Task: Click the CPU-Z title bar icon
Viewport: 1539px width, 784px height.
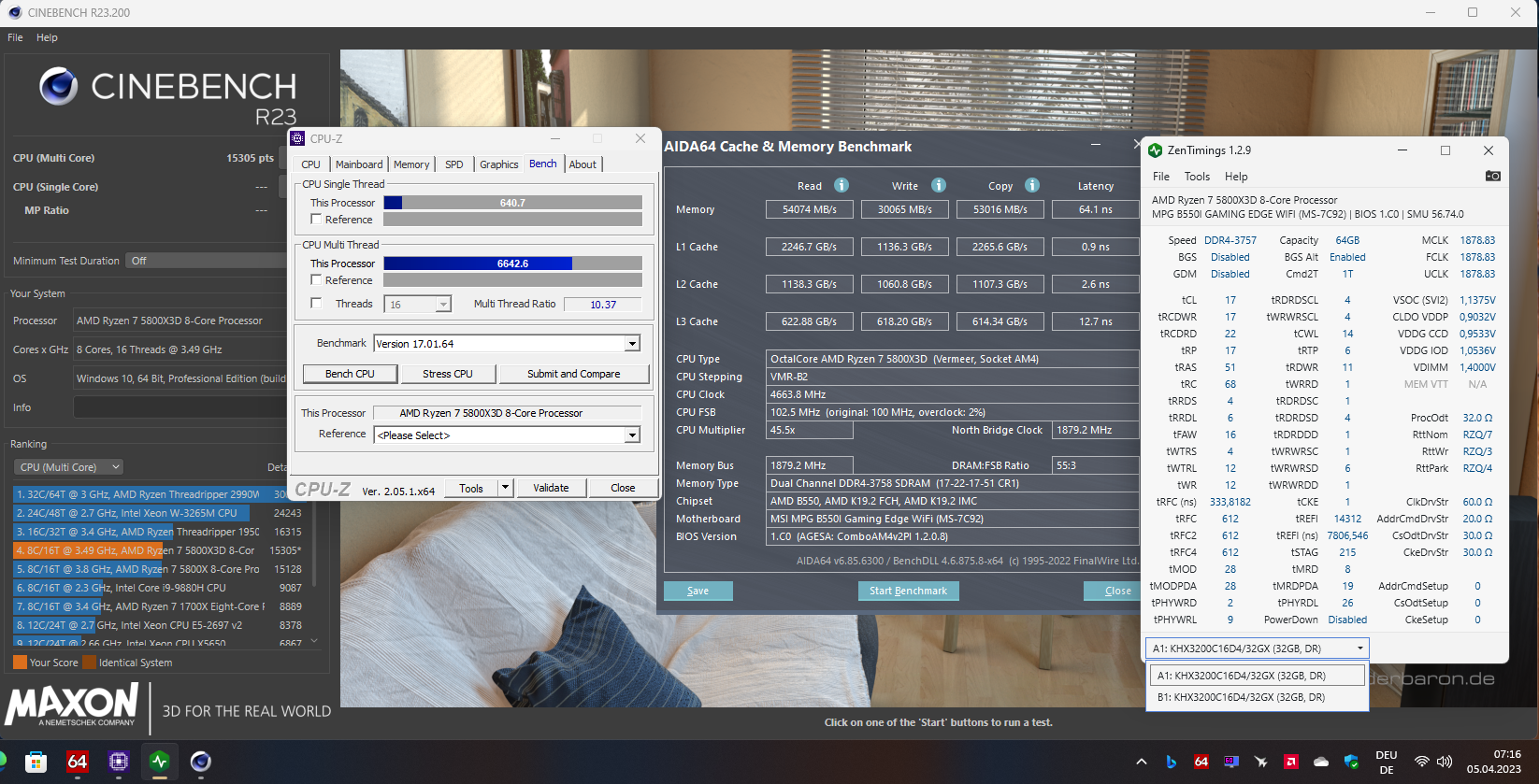Action: click(x=298, y=138)
